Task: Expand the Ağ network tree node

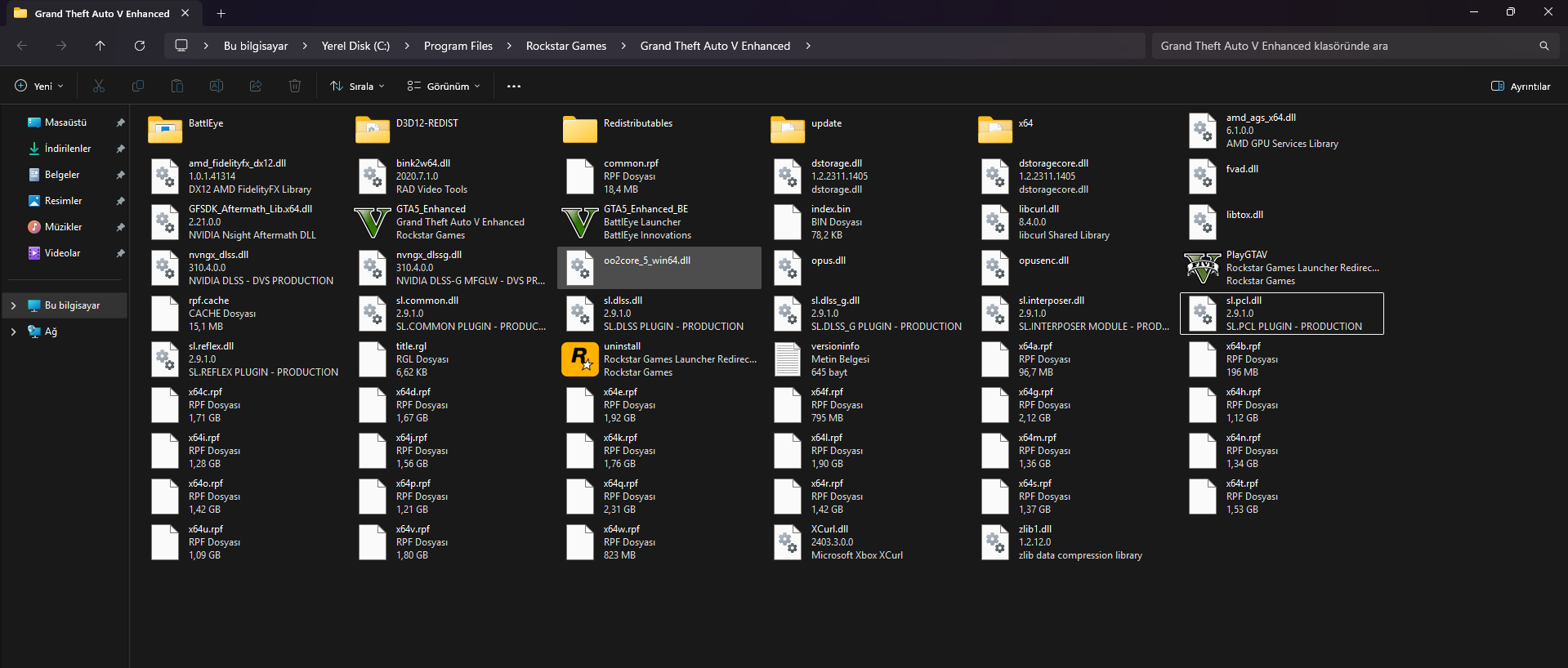Action: tap(13, 332)
